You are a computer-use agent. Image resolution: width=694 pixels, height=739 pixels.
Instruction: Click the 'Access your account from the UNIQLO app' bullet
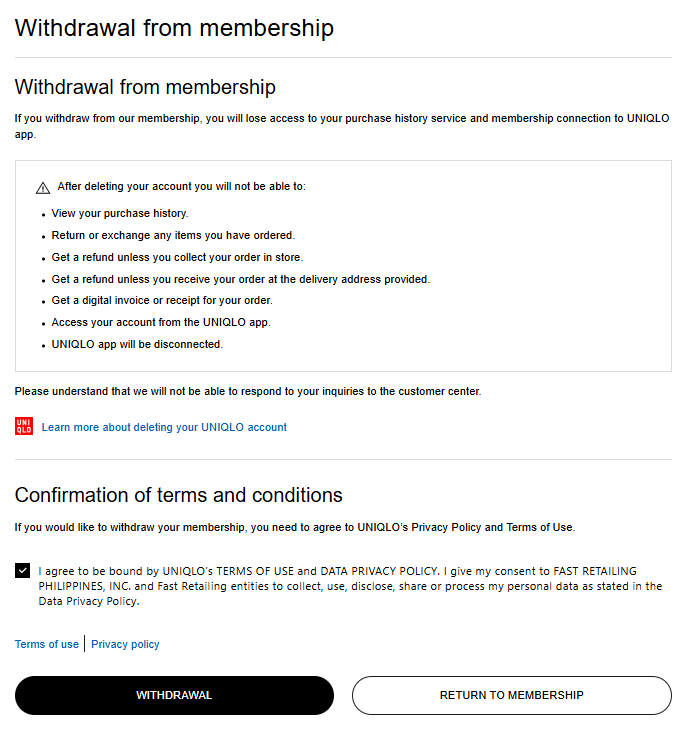pos(161,322)
